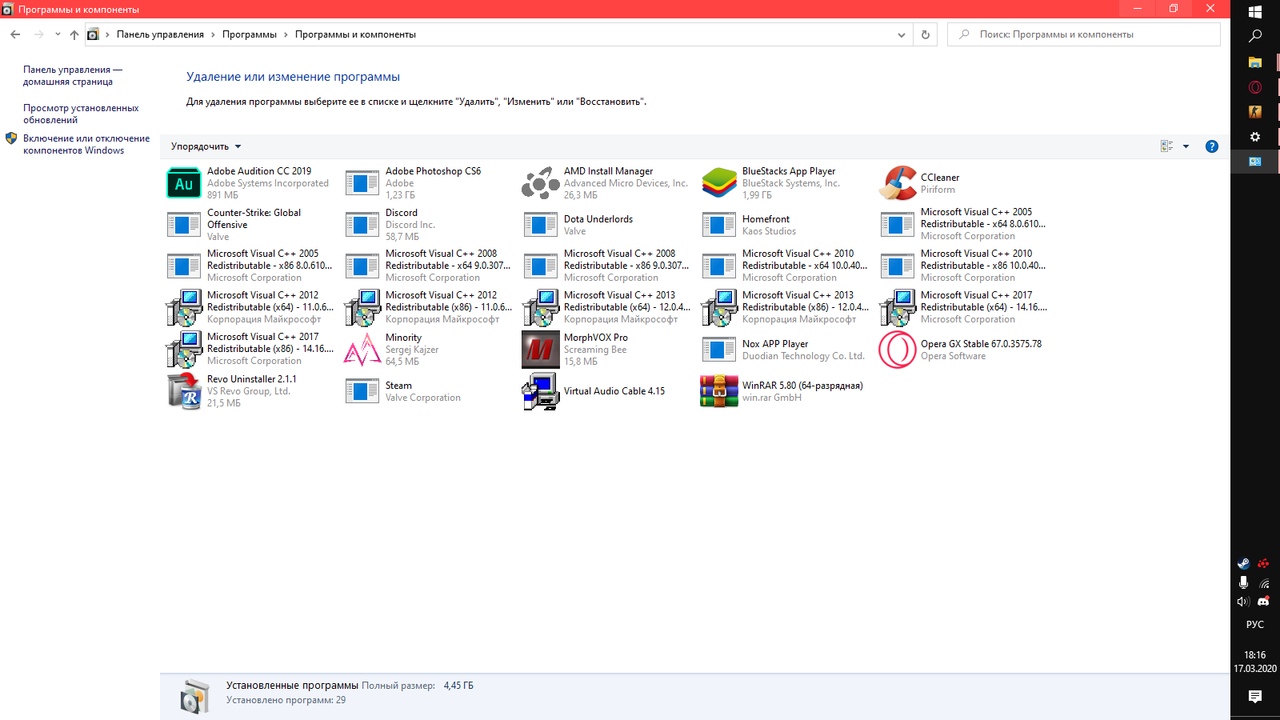Click Программы breadcrumb segment
Image resolution: width=1280 pixels, height=720 pixels.
[x=249, y=34]
